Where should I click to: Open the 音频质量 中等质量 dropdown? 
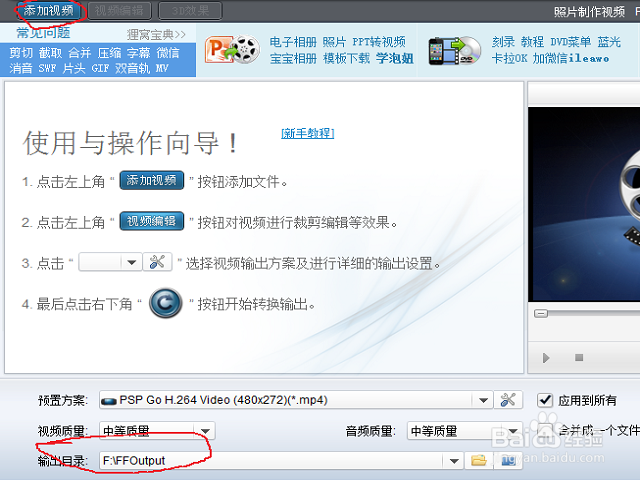(x=465, y=431)
